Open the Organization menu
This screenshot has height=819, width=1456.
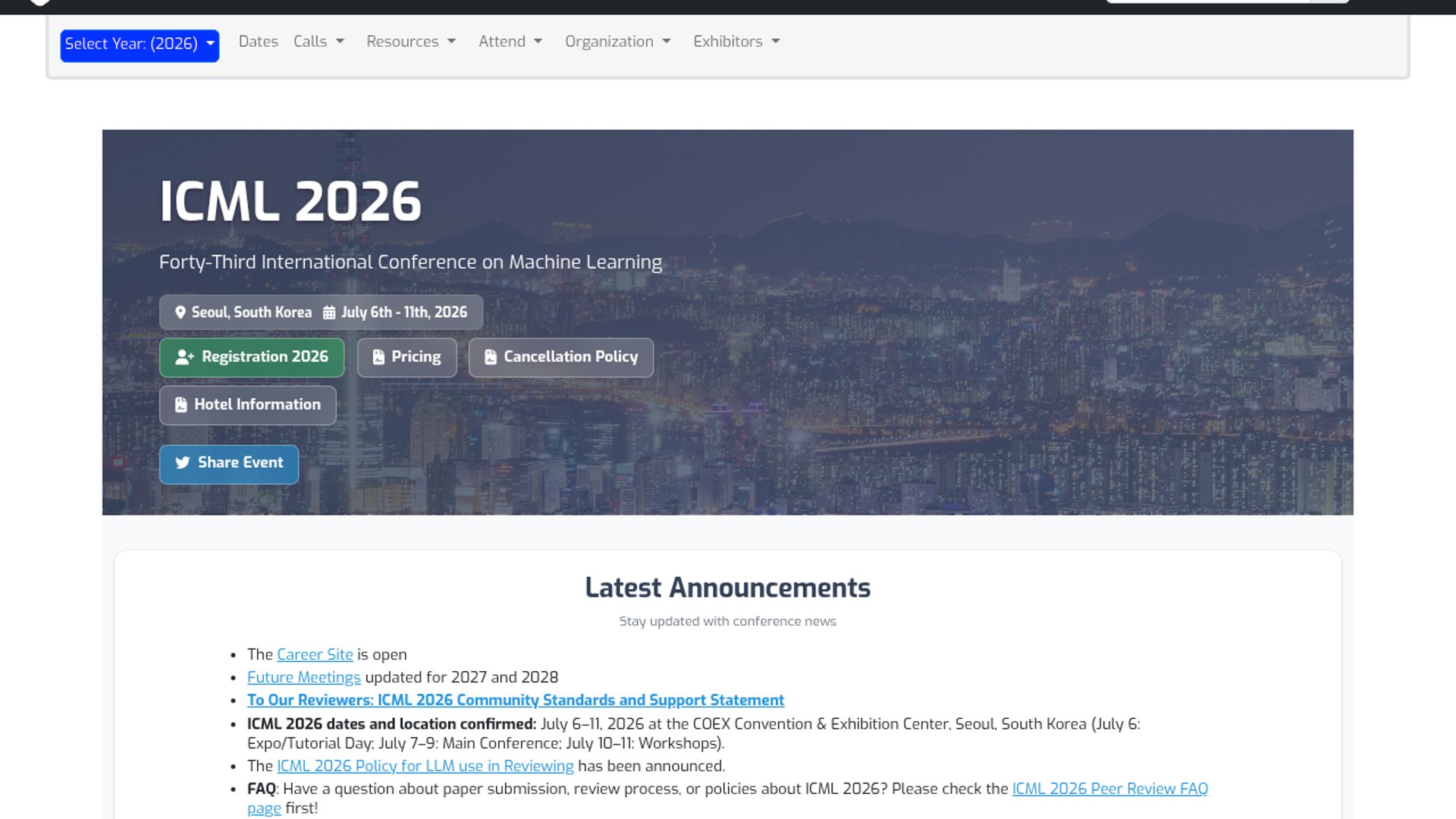coord(617,42)
